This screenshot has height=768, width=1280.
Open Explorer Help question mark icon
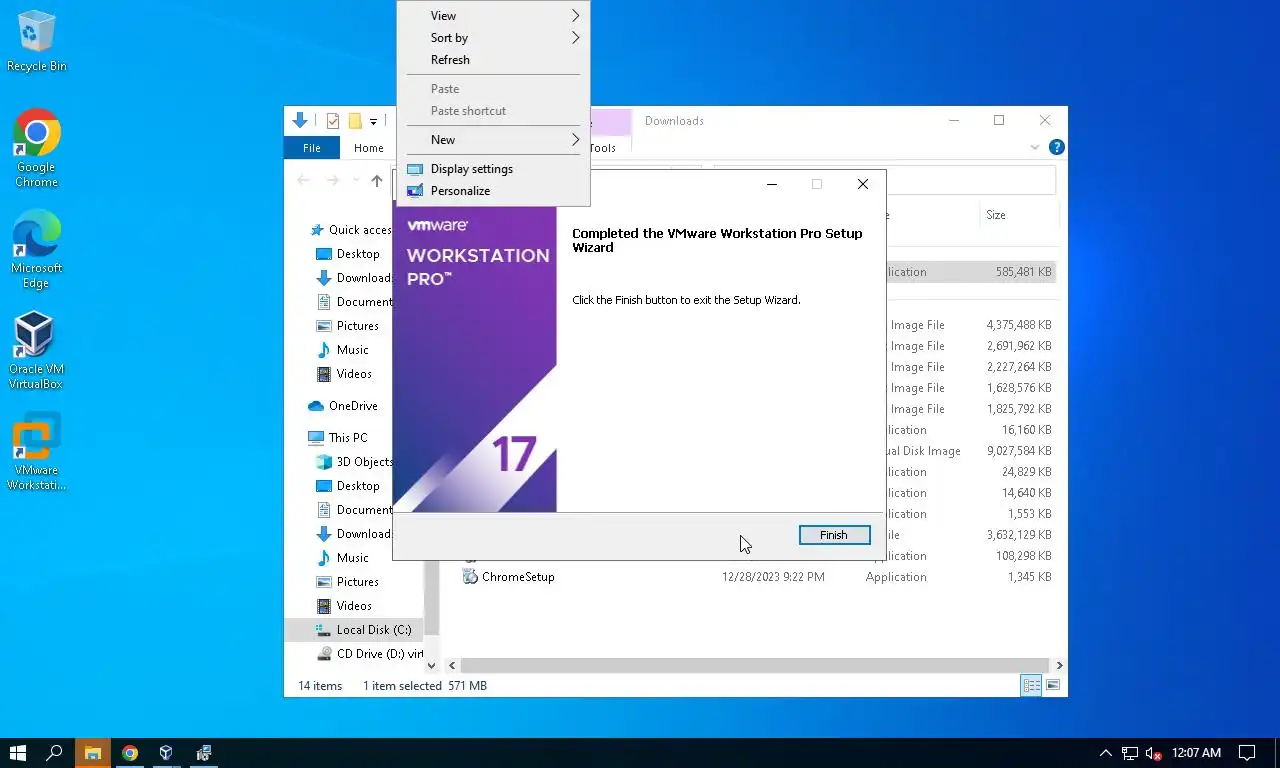[x=1057, y=147]
